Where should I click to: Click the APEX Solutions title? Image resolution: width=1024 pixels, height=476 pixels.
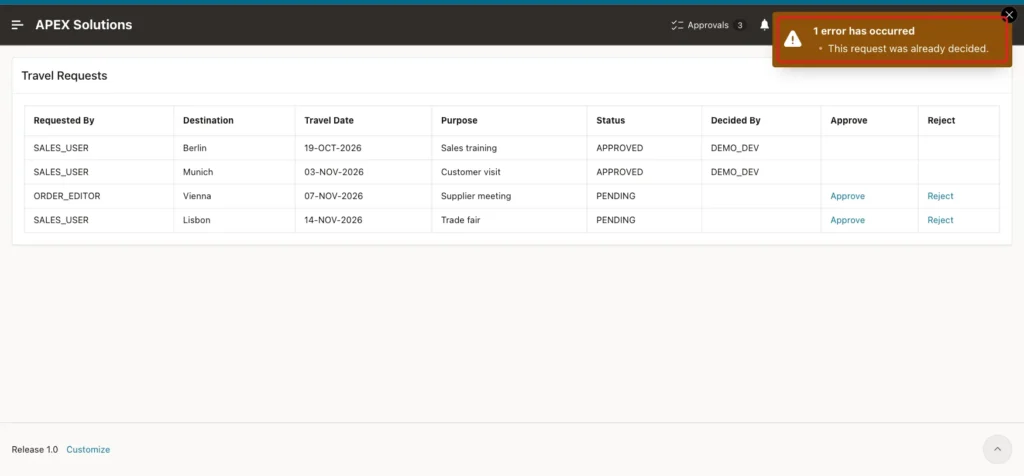pos(84,25)
